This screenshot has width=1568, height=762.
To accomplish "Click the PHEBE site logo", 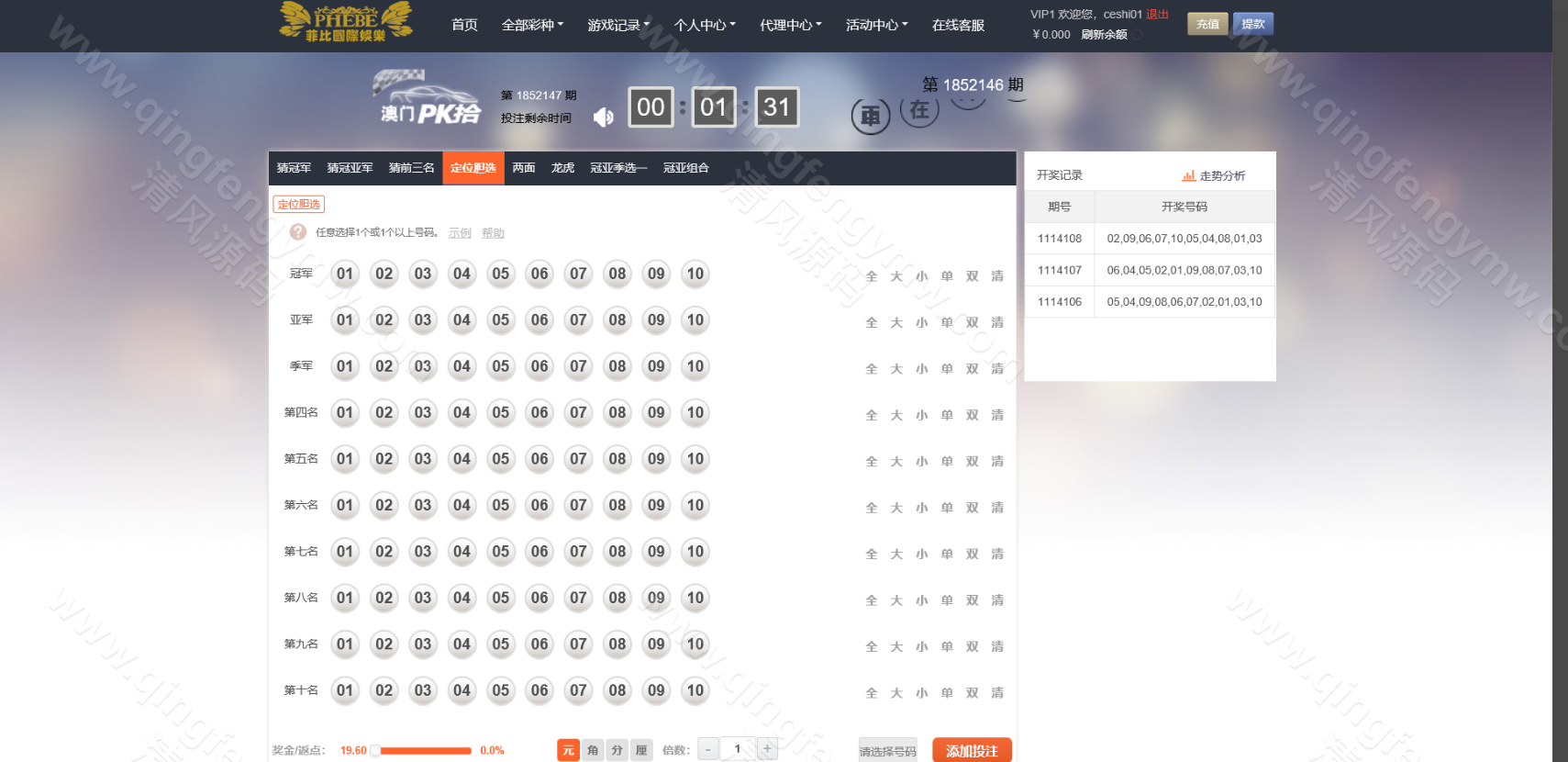I will 345,22.
